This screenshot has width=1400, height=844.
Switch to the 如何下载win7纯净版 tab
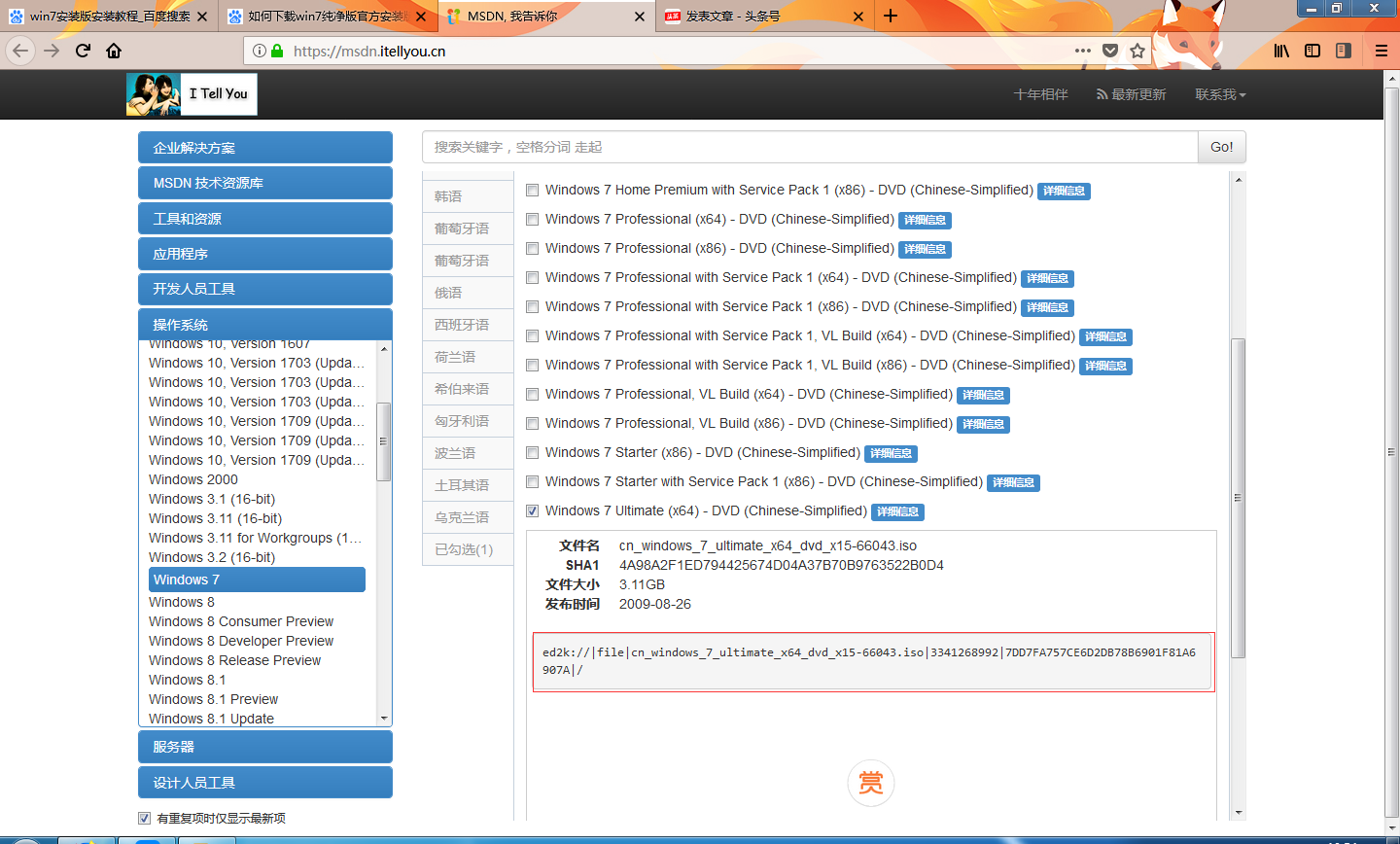pyautogui.click(x=328, y=17)
